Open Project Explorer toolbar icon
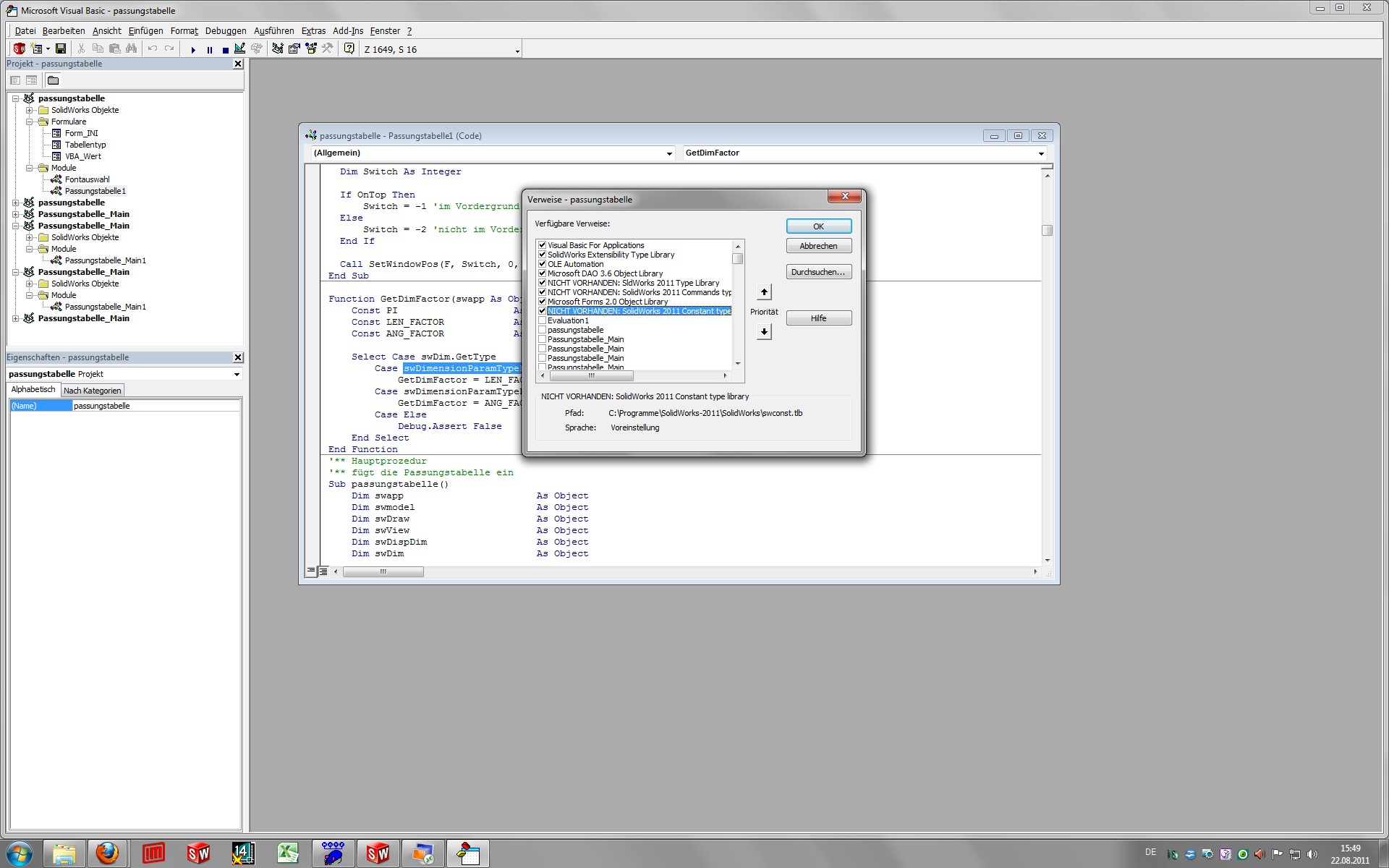The height and width of the screenshot is (868, 1389). pyautogui.click(x=278, y=49)
